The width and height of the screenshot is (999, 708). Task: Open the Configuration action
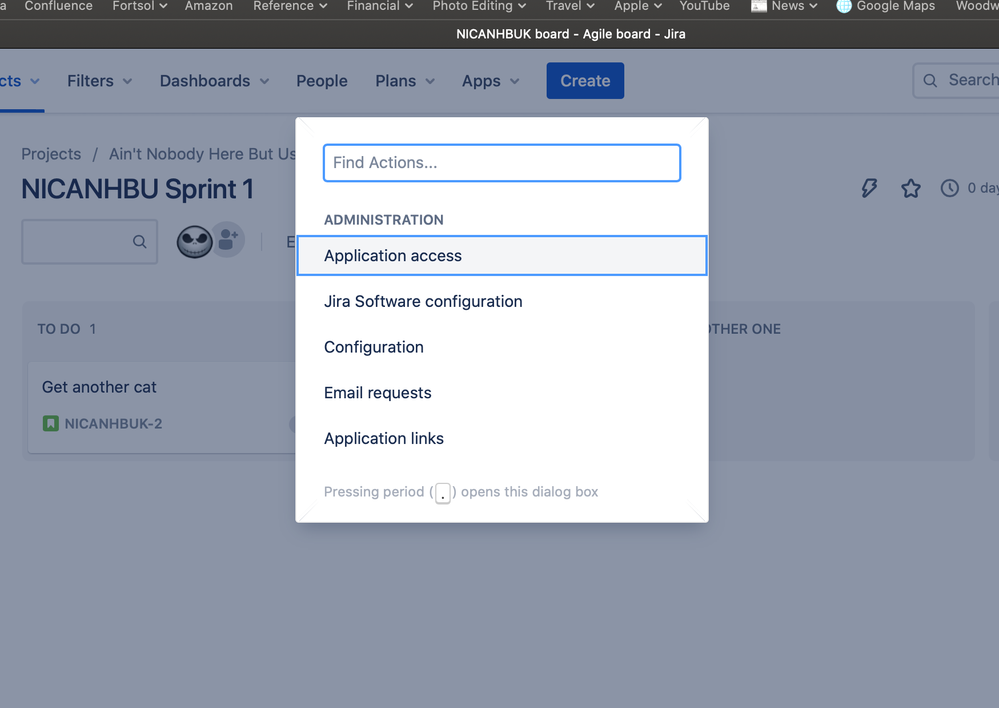[502, 347]
